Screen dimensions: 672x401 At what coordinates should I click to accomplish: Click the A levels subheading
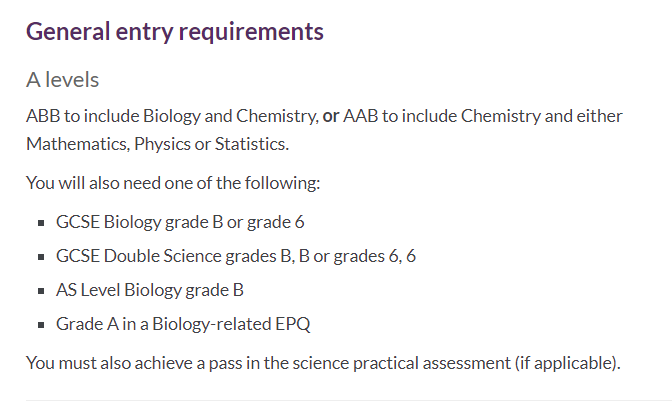pos(63,80)
